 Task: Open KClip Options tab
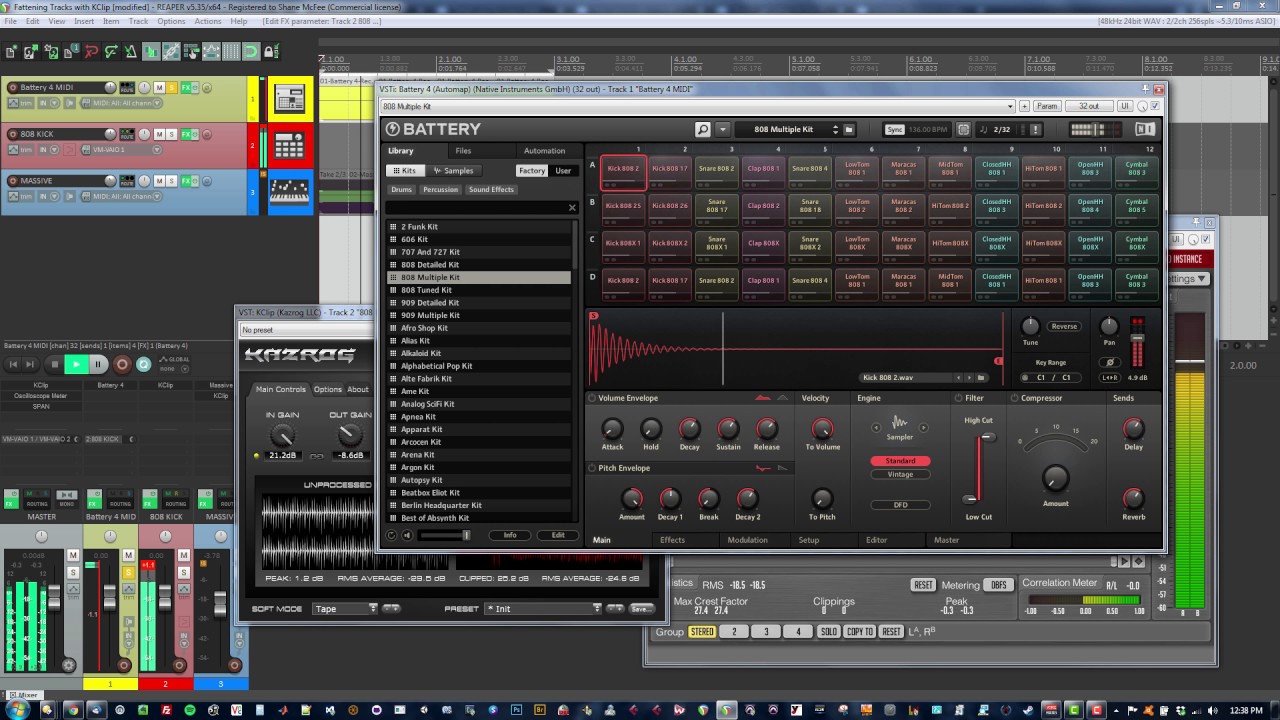[x=328, y=390]
